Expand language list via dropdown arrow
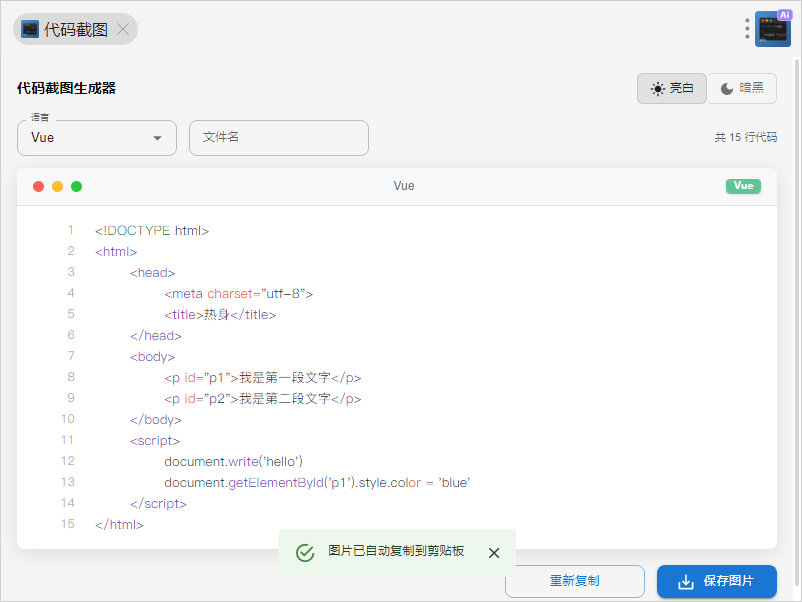 point(157,138)
